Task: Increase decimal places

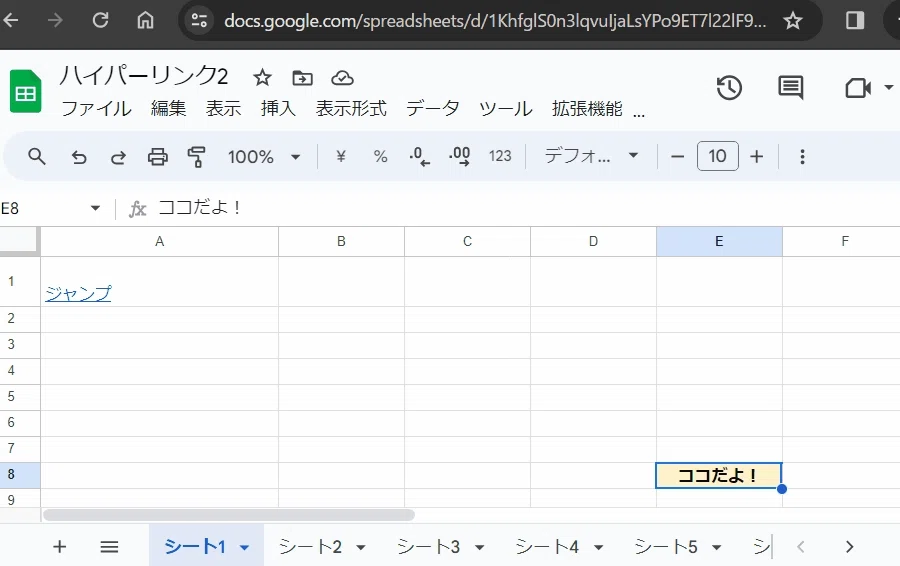Action: (x=459, y=156)
